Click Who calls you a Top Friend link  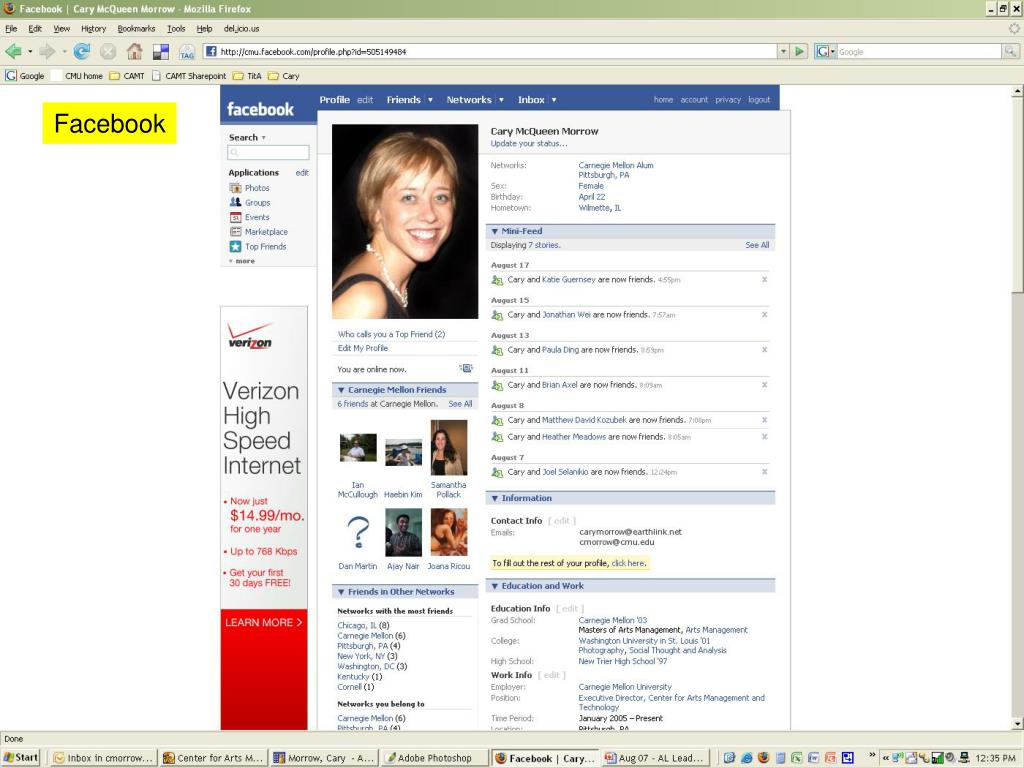(391, 334)
